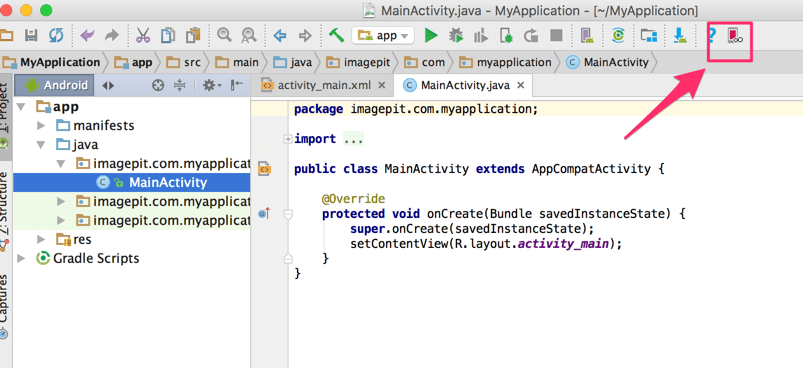Open Find with the magnifier icon
This screenshot has height=368, width=803.
point(224,35)
